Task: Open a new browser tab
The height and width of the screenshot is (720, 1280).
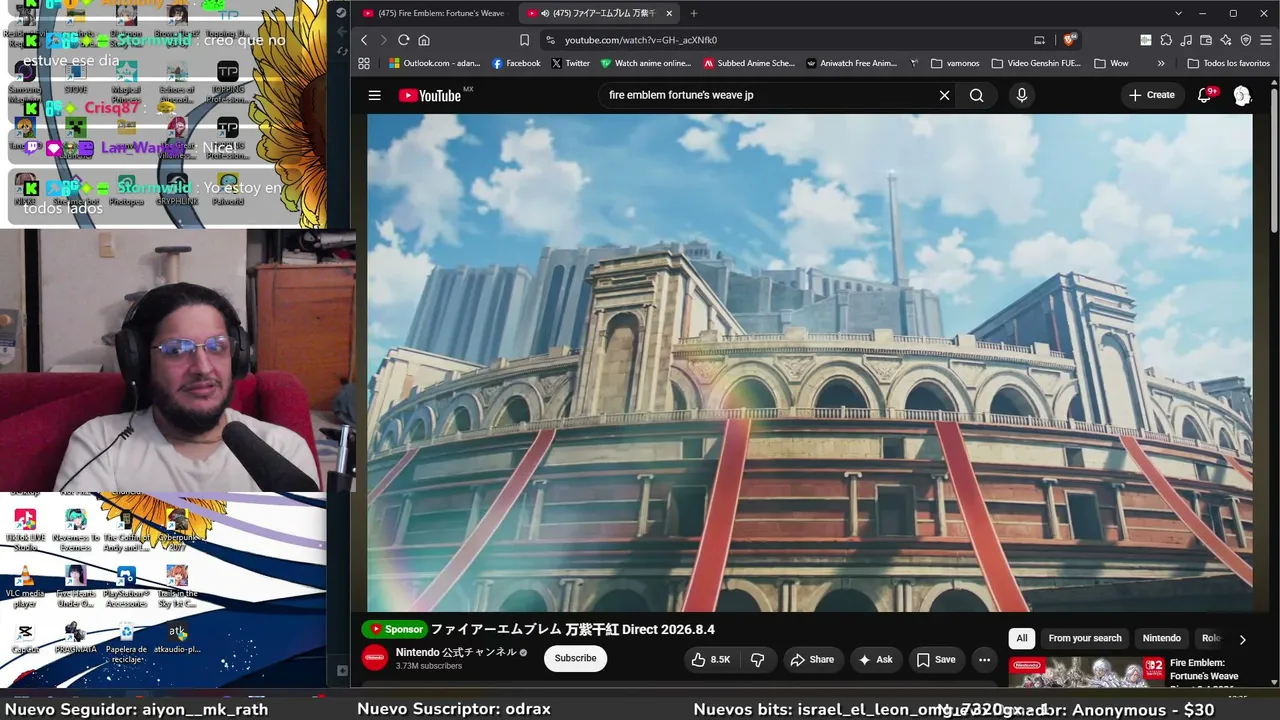Action: pos(694,13)
